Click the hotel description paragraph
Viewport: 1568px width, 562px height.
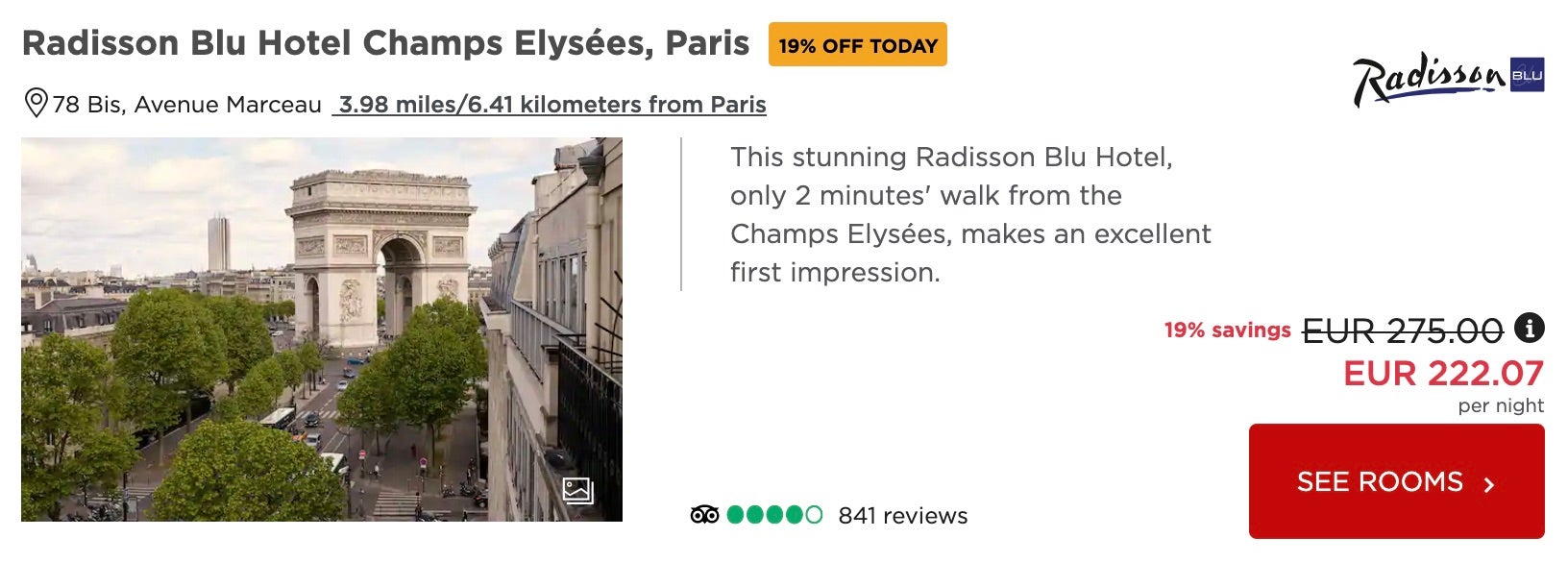click(970, 214)
